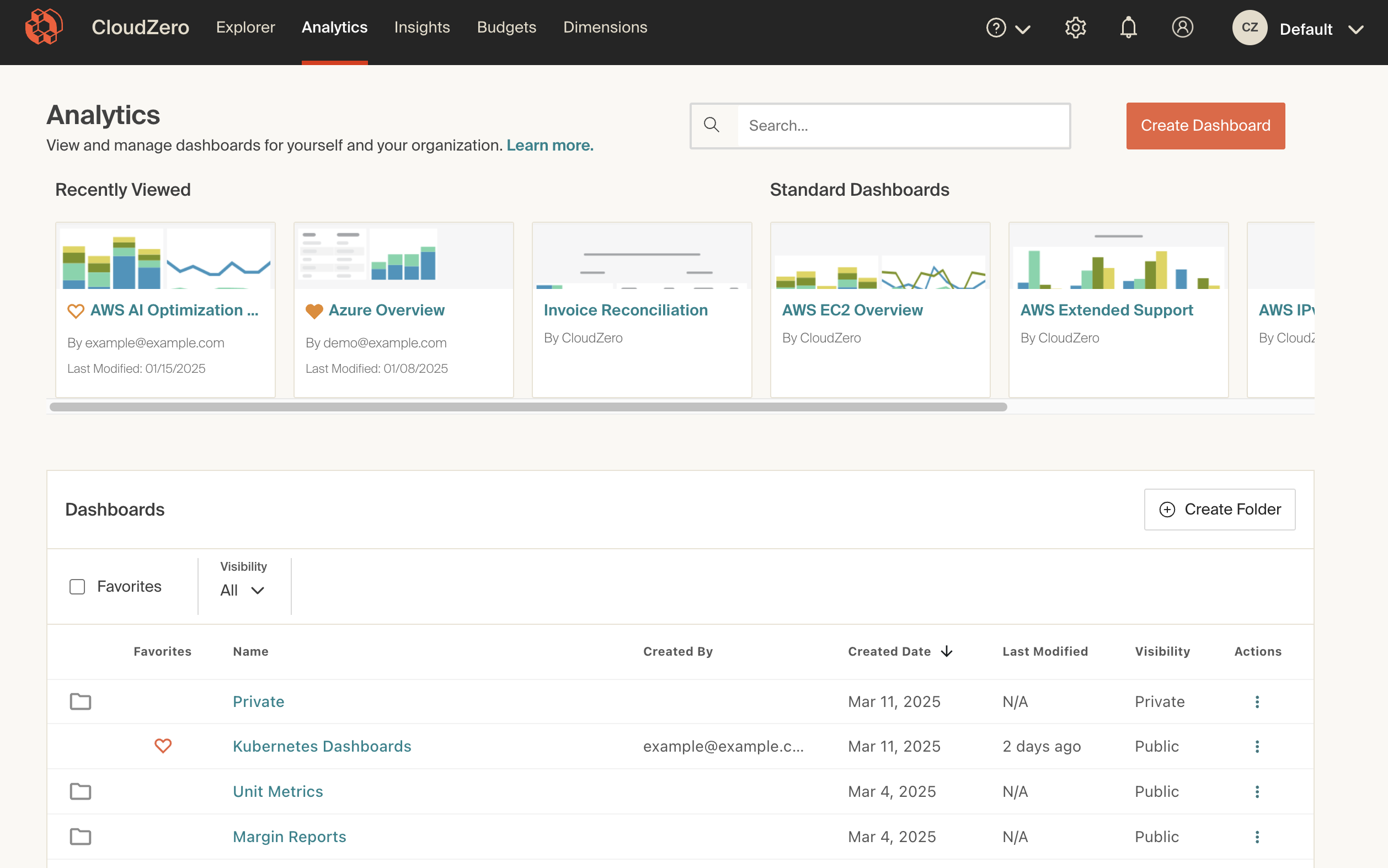
Task: Click the 'example@example.c...' creator cell
Action: tap(724, 746)
